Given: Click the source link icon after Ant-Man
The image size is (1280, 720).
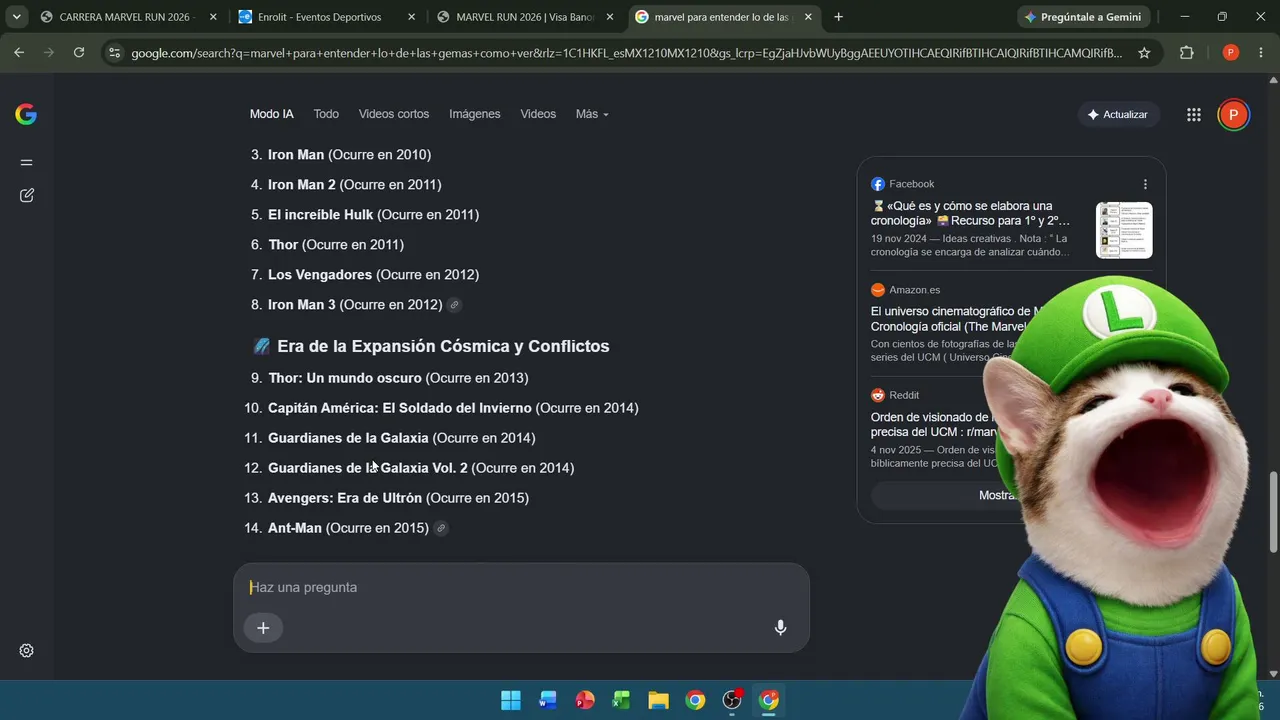Looking at the screenshot, I should pos(441,528).
